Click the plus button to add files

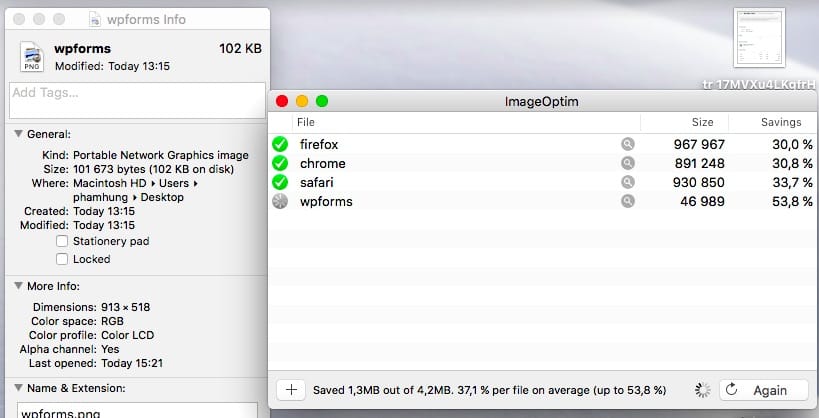tap(291, 390)
